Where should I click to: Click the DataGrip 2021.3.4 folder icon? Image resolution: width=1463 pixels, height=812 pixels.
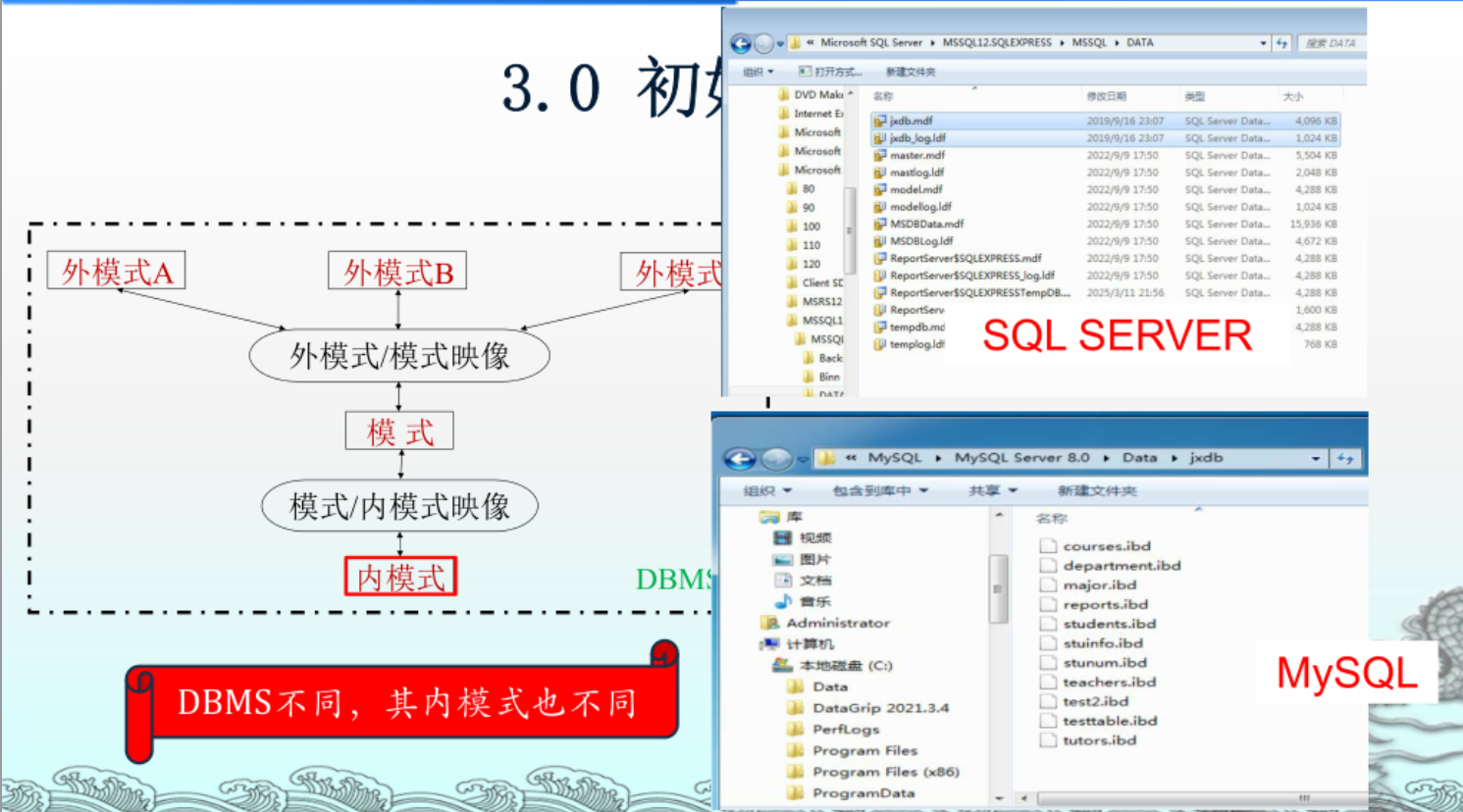(796, 708)
